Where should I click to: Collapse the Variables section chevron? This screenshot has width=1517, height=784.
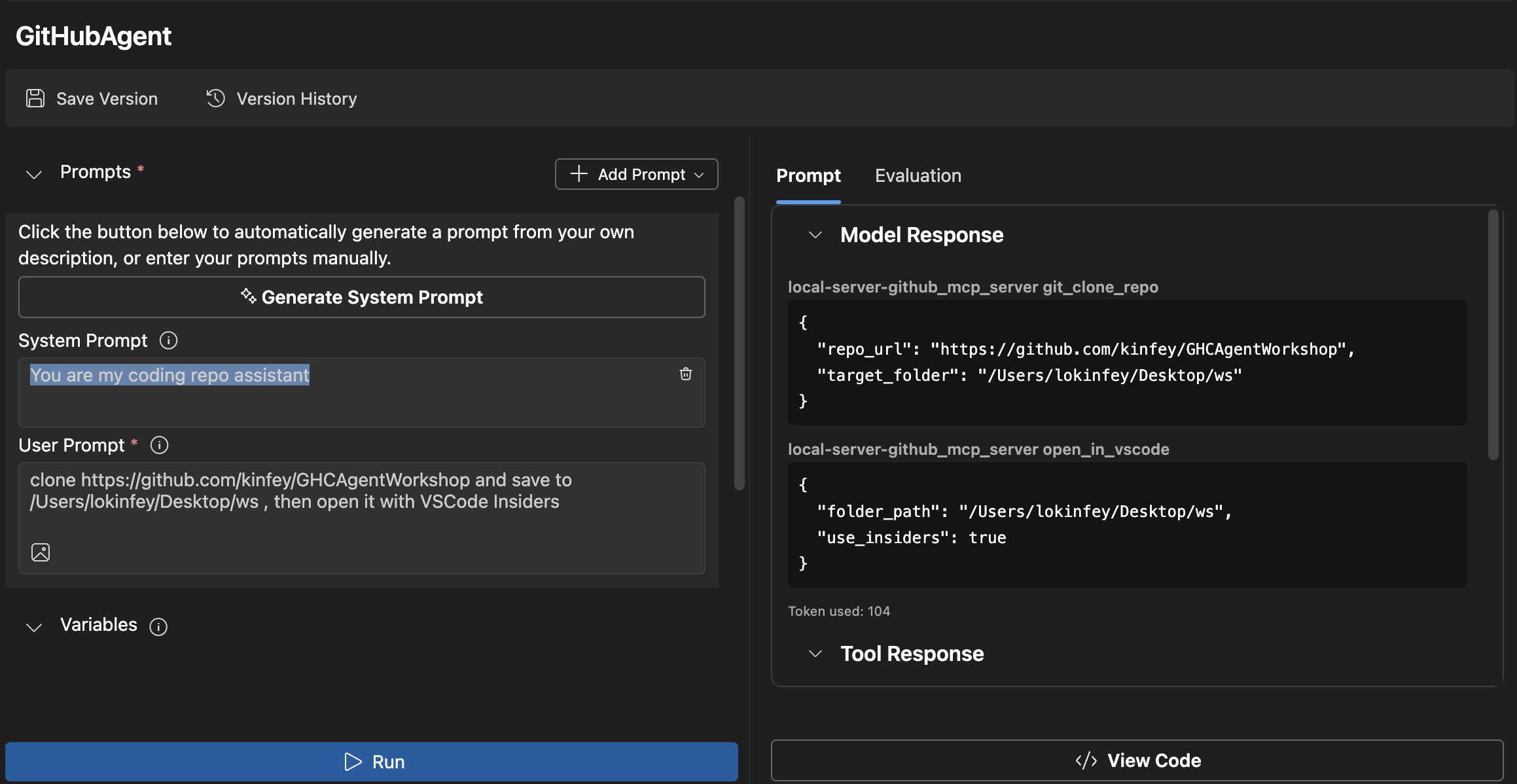click(x=34, y=627)
